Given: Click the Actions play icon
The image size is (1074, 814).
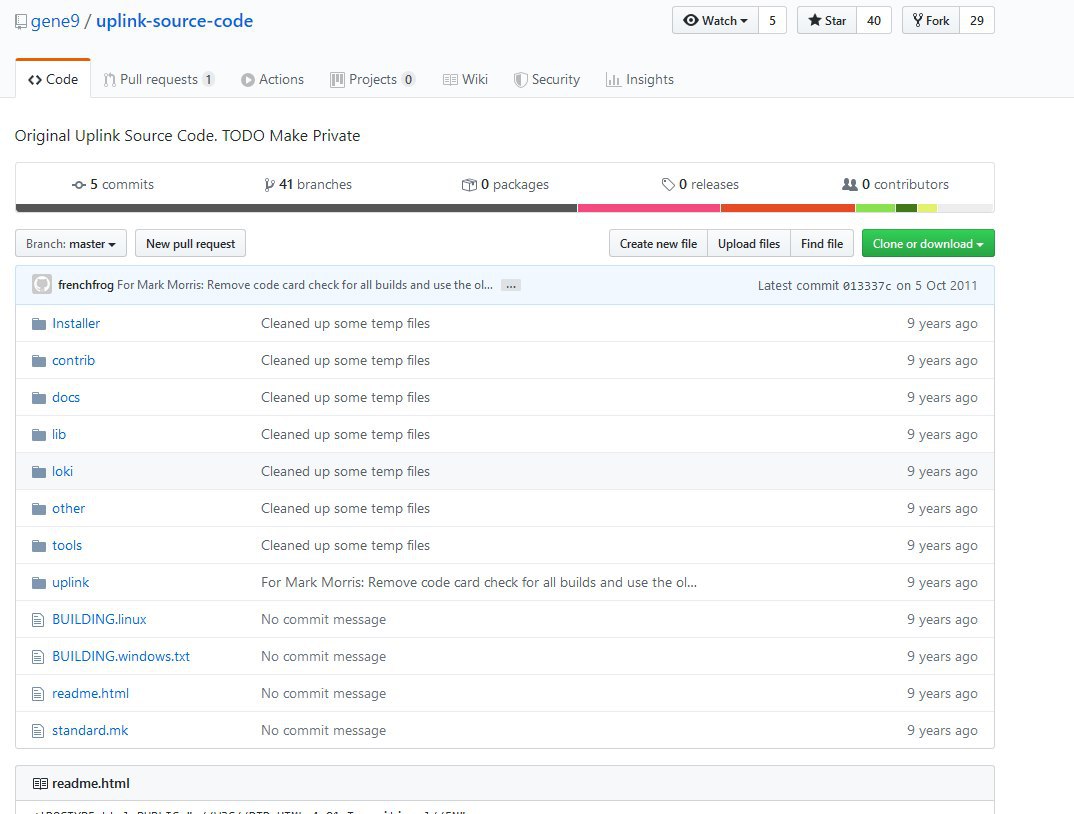Looking at the screenshot, I should tap(248, 80).
